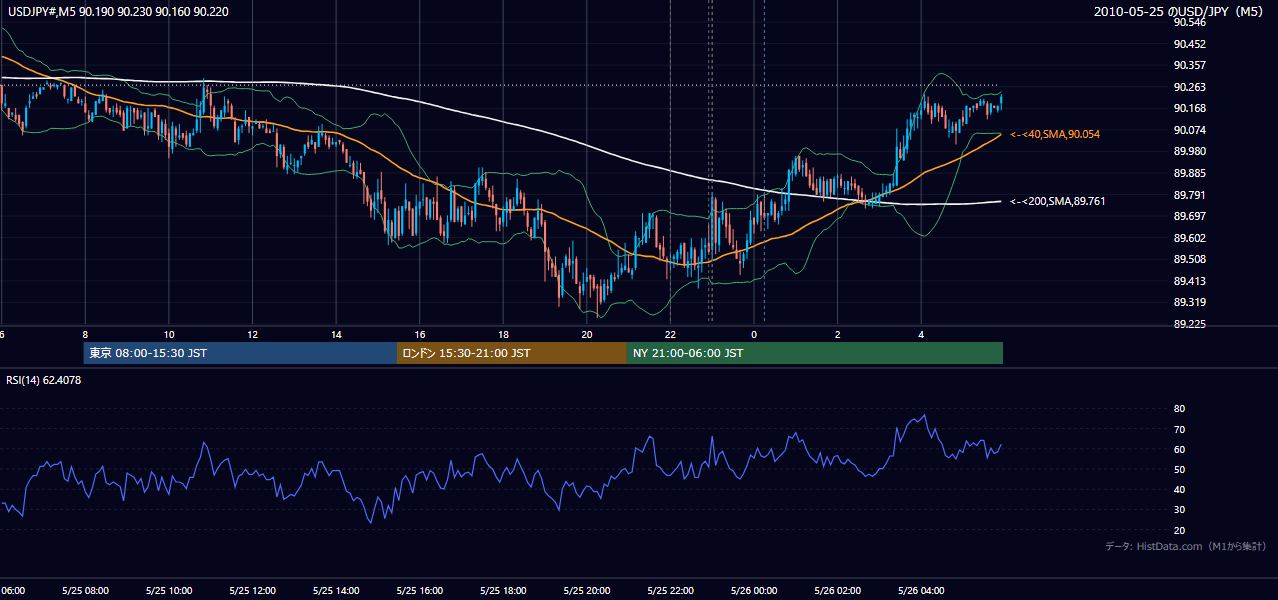
Task: Click bottom time label 5/26 02:00
Action: point(837,590)
